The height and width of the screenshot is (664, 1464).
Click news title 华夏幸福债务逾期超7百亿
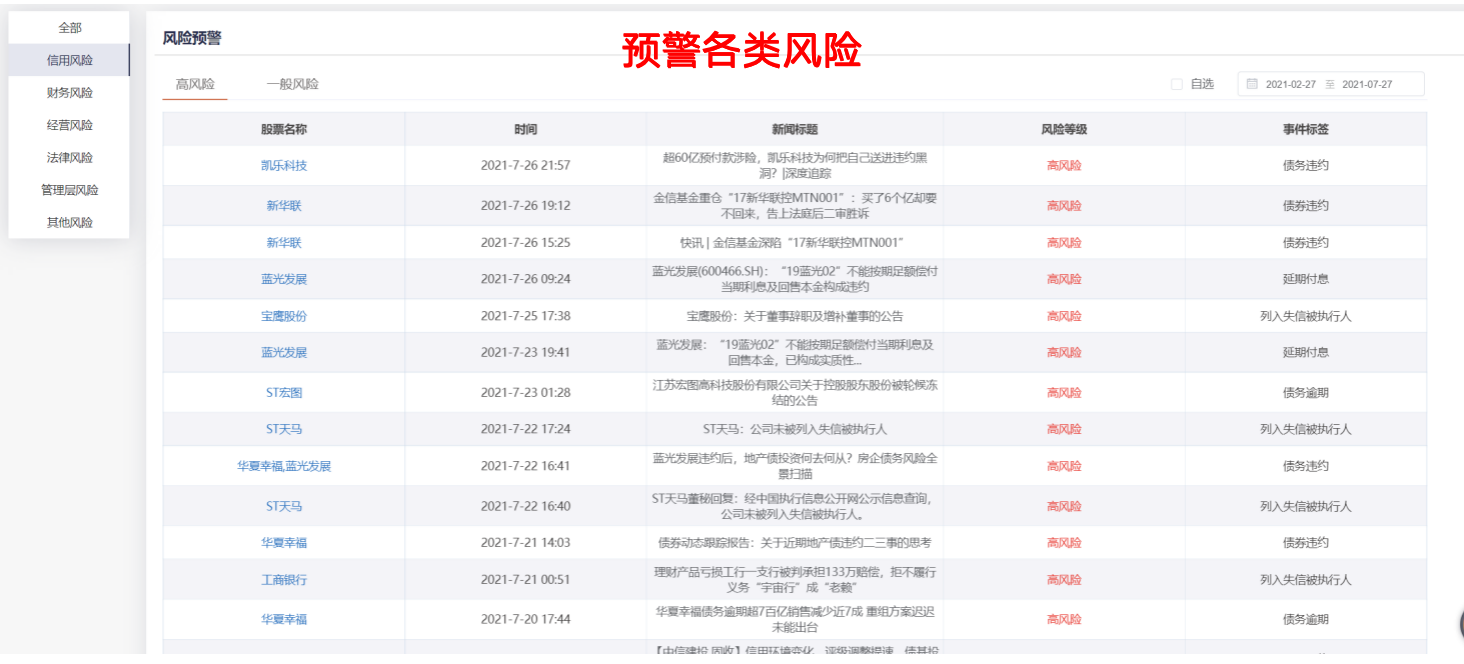[x=795, y=619]
